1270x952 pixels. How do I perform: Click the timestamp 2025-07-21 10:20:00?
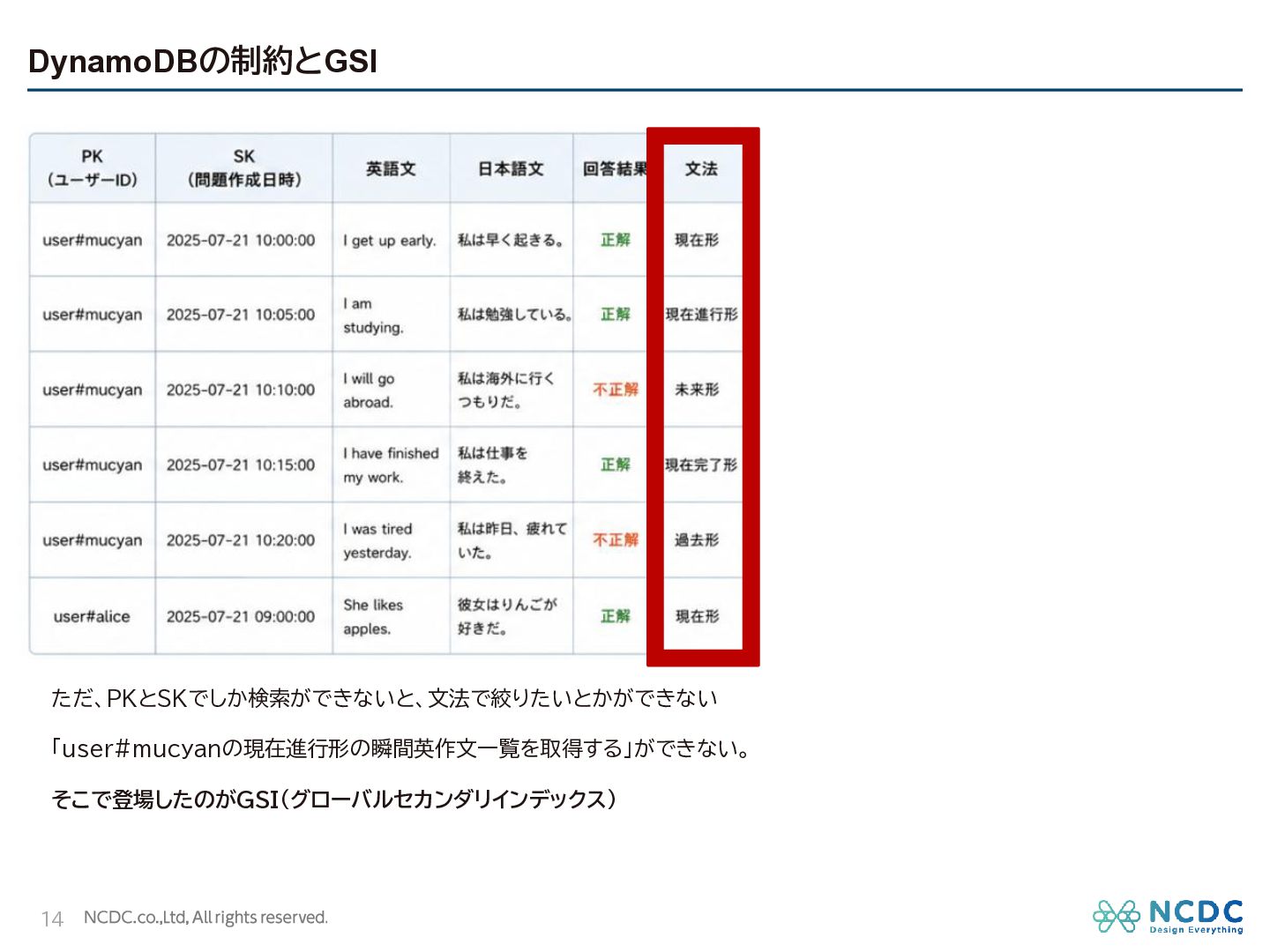[241, 540]
